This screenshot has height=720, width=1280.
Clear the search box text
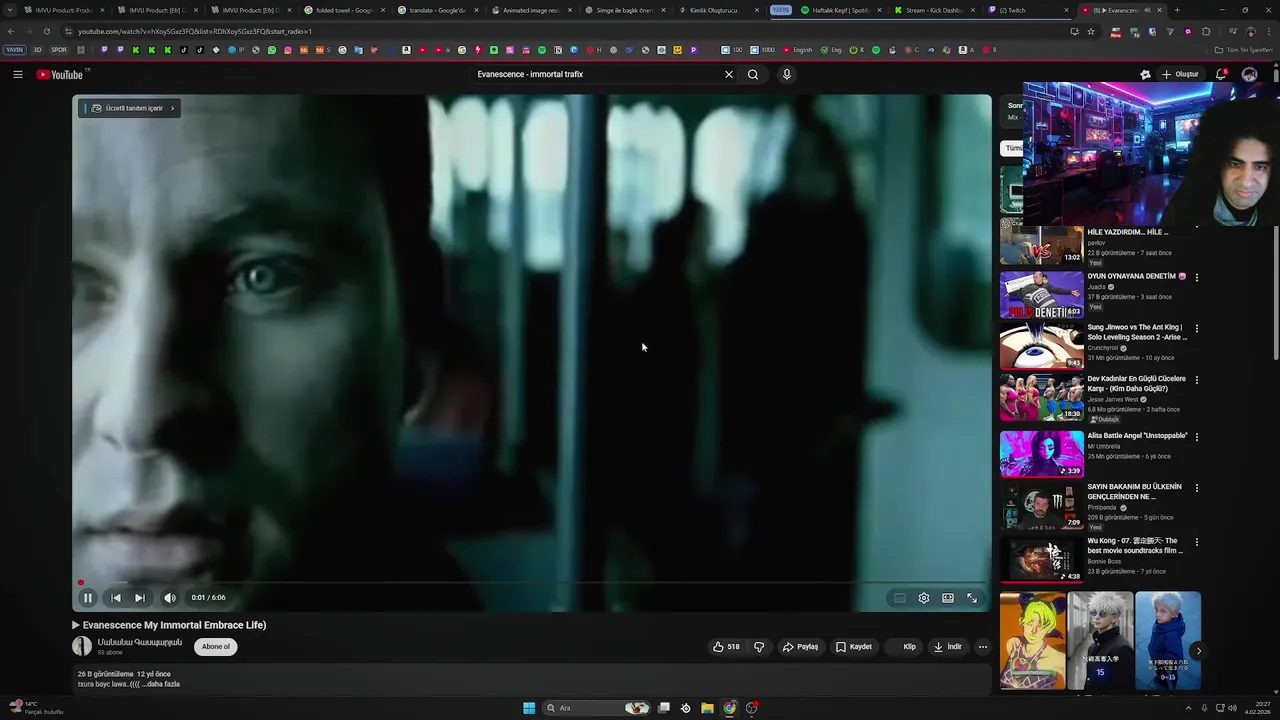(729, 74)
